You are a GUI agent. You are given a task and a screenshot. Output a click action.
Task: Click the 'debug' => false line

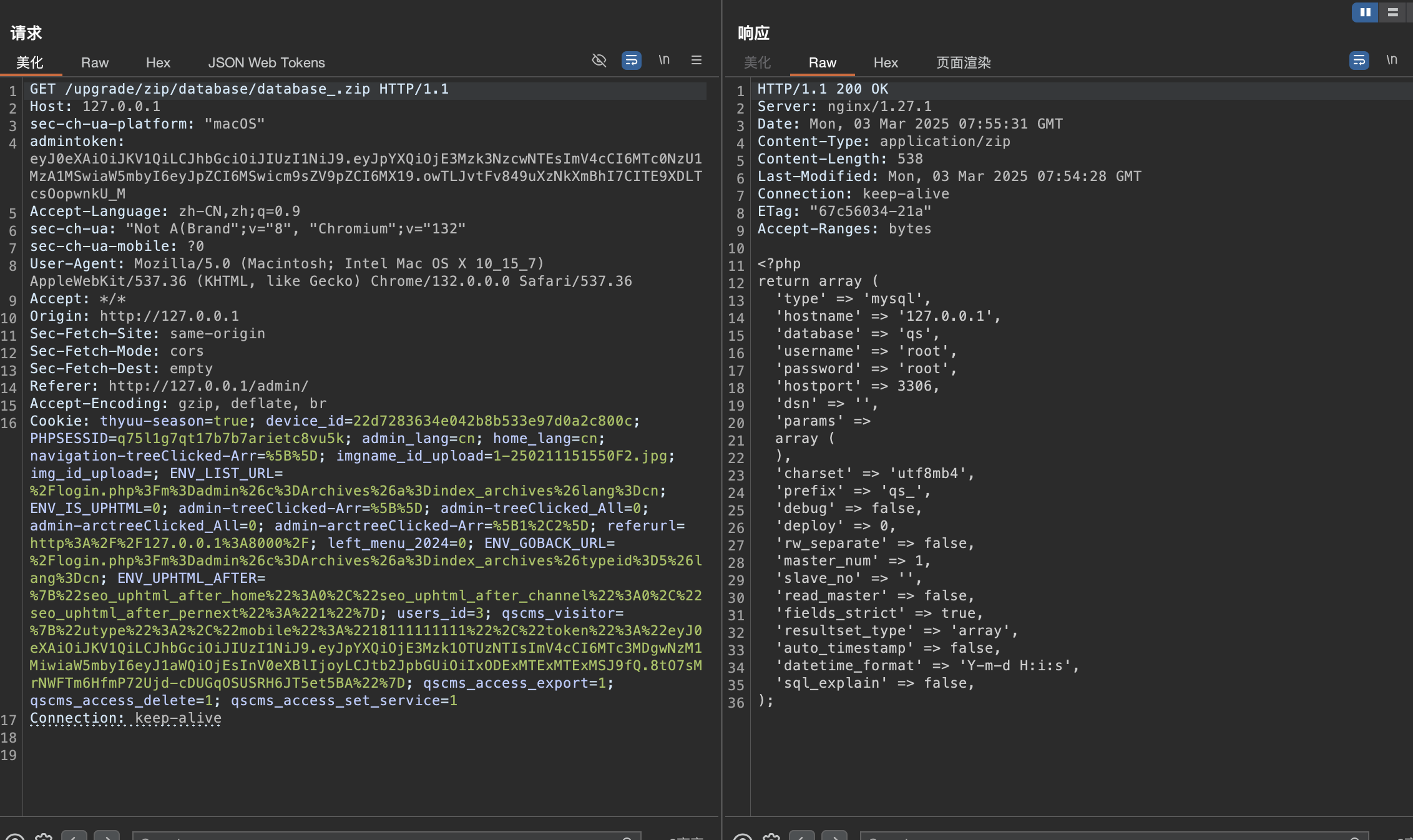[x=849, y=509]
